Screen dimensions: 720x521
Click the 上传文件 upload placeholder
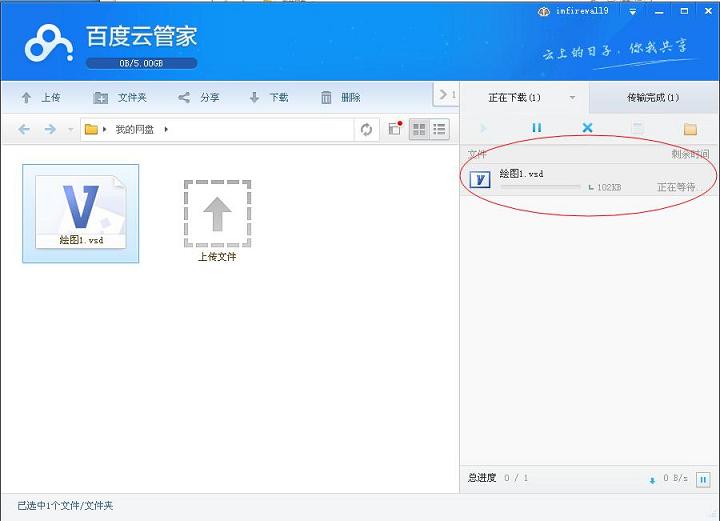(217, 221)
